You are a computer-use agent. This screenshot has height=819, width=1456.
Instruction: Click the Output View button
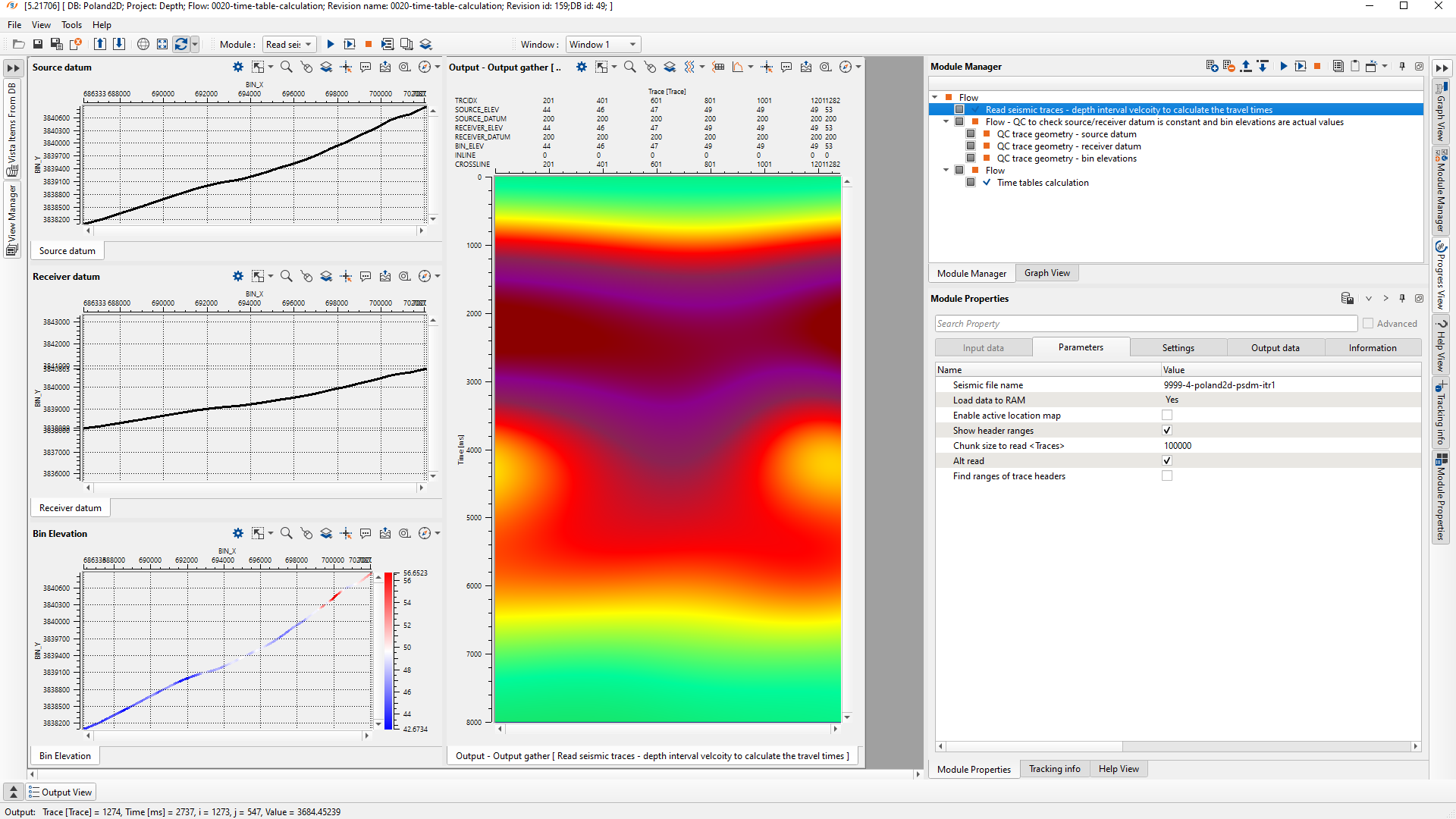pyautogui.click(x=61, y=792)
